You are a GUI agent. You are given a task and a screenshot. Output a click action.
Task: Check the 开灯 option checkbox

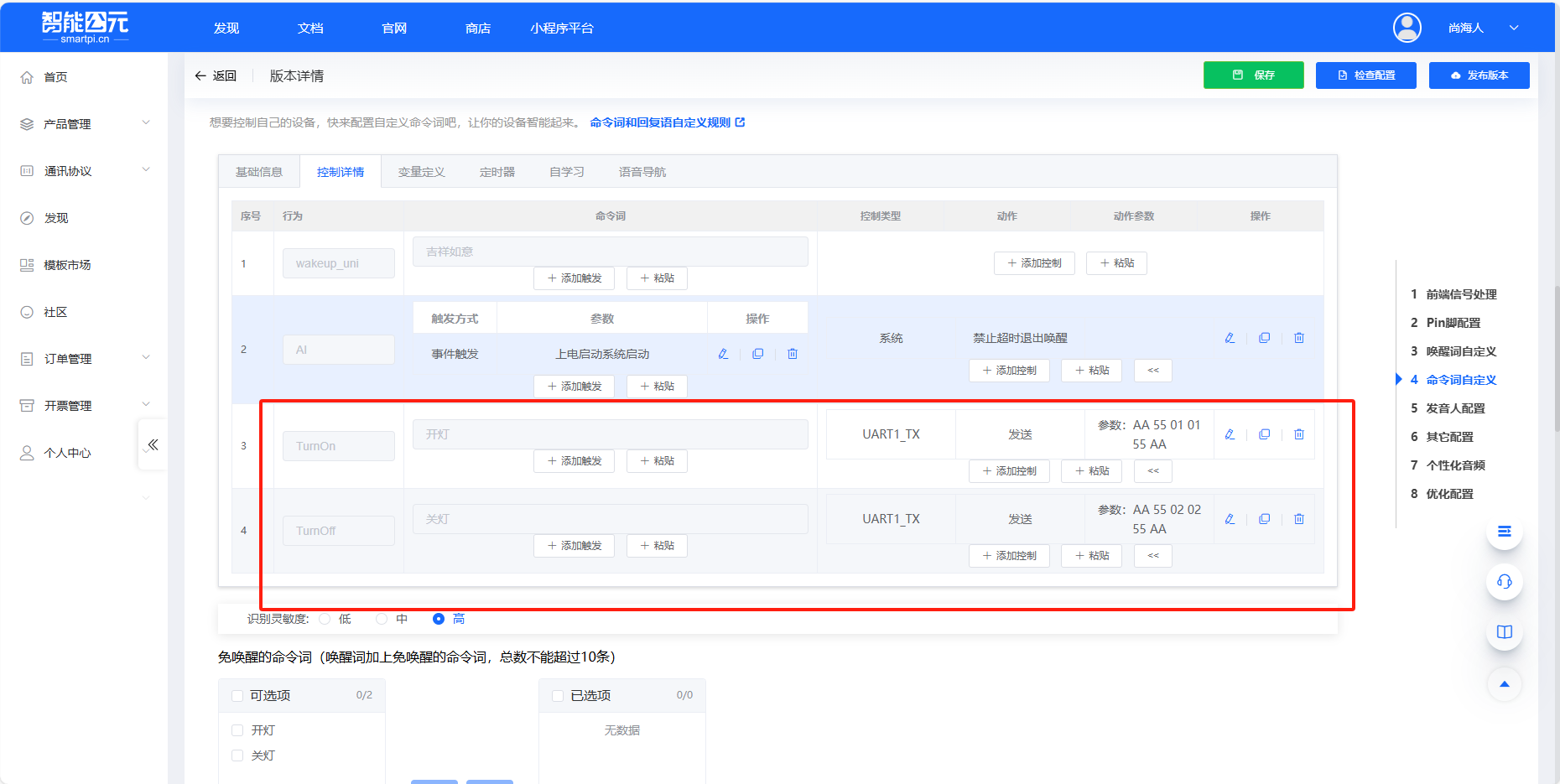coord(237,730)
